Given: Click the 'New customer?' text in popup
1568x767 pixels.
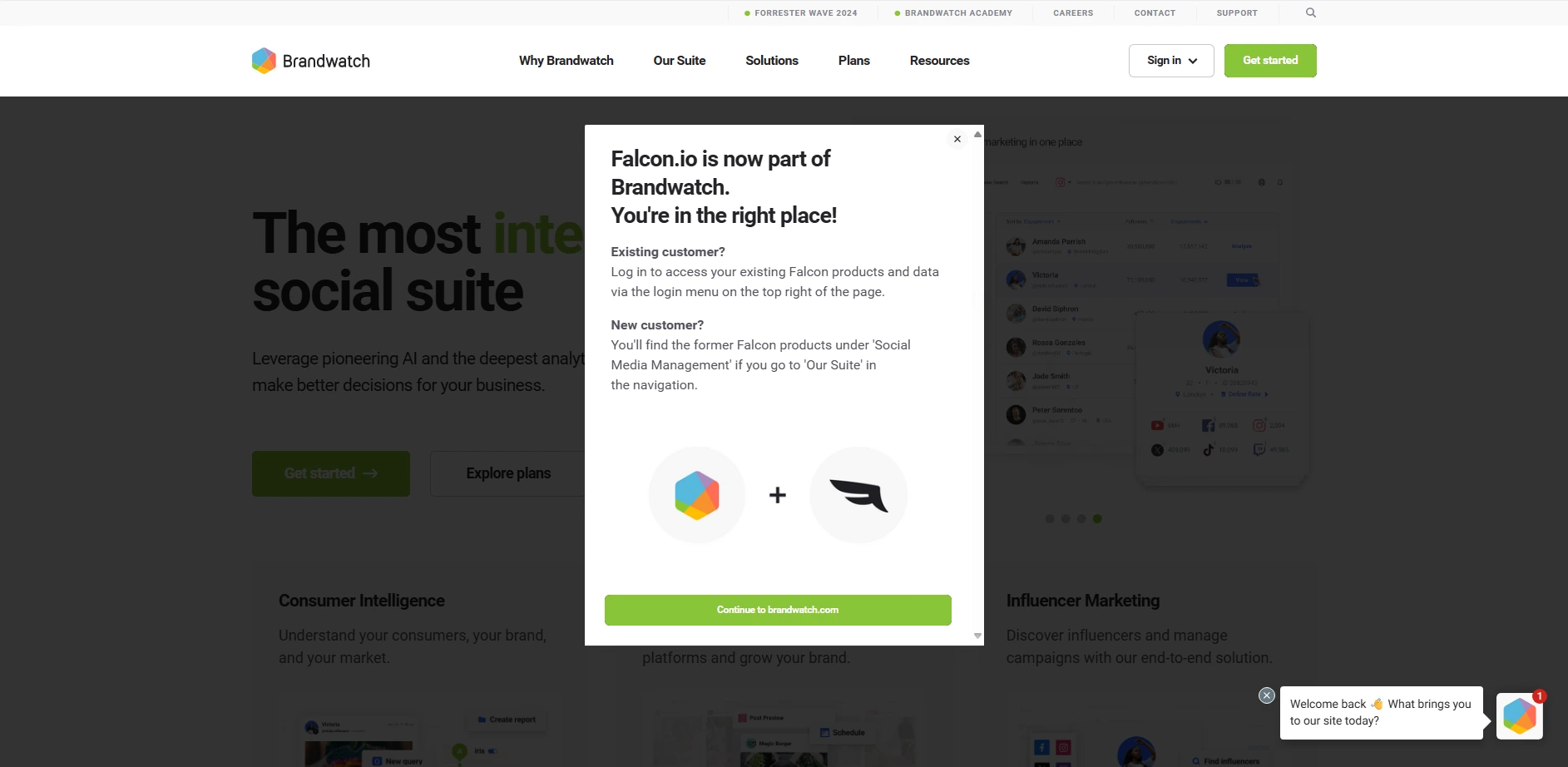Looking at the screenshot, I should tap(657, 325).
